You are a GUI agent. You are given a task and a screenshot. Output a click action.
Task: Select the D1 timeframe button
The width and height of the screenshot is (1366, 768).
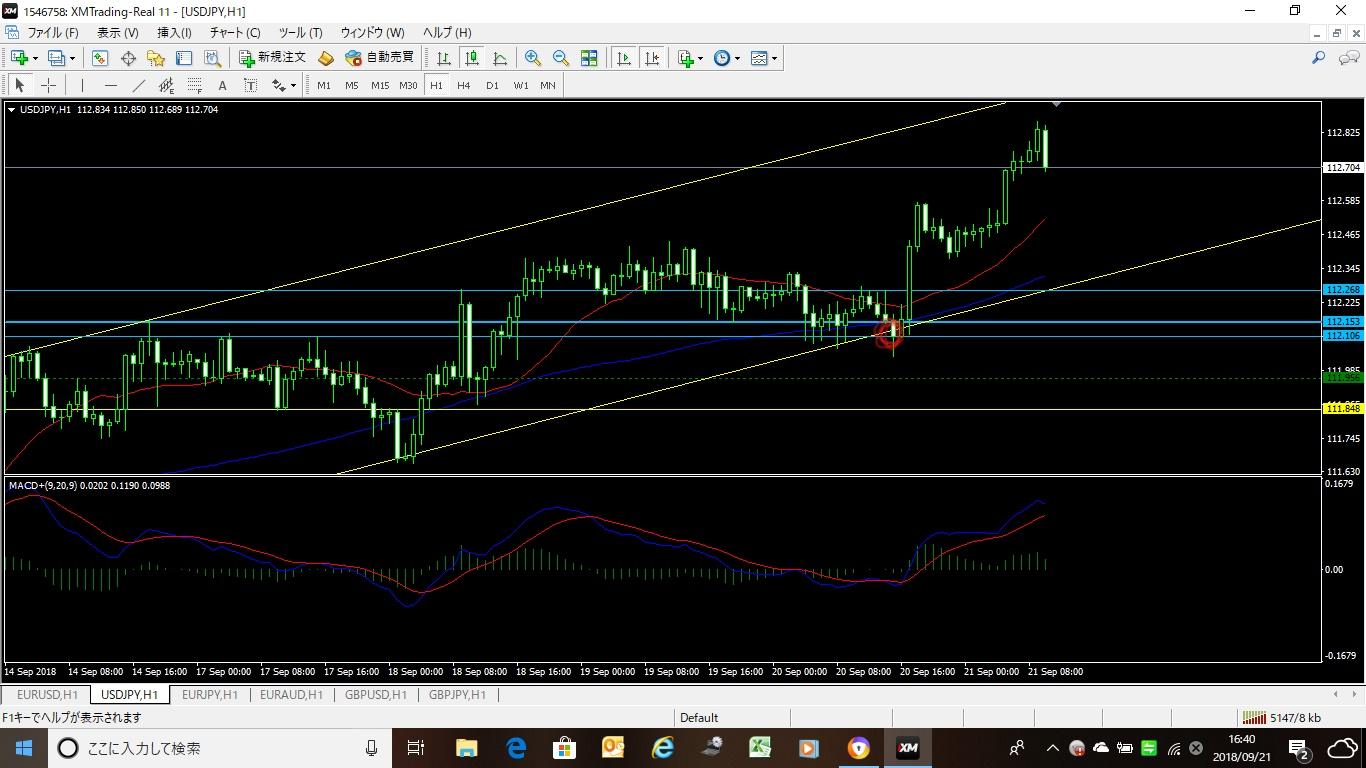click(492, 85)
